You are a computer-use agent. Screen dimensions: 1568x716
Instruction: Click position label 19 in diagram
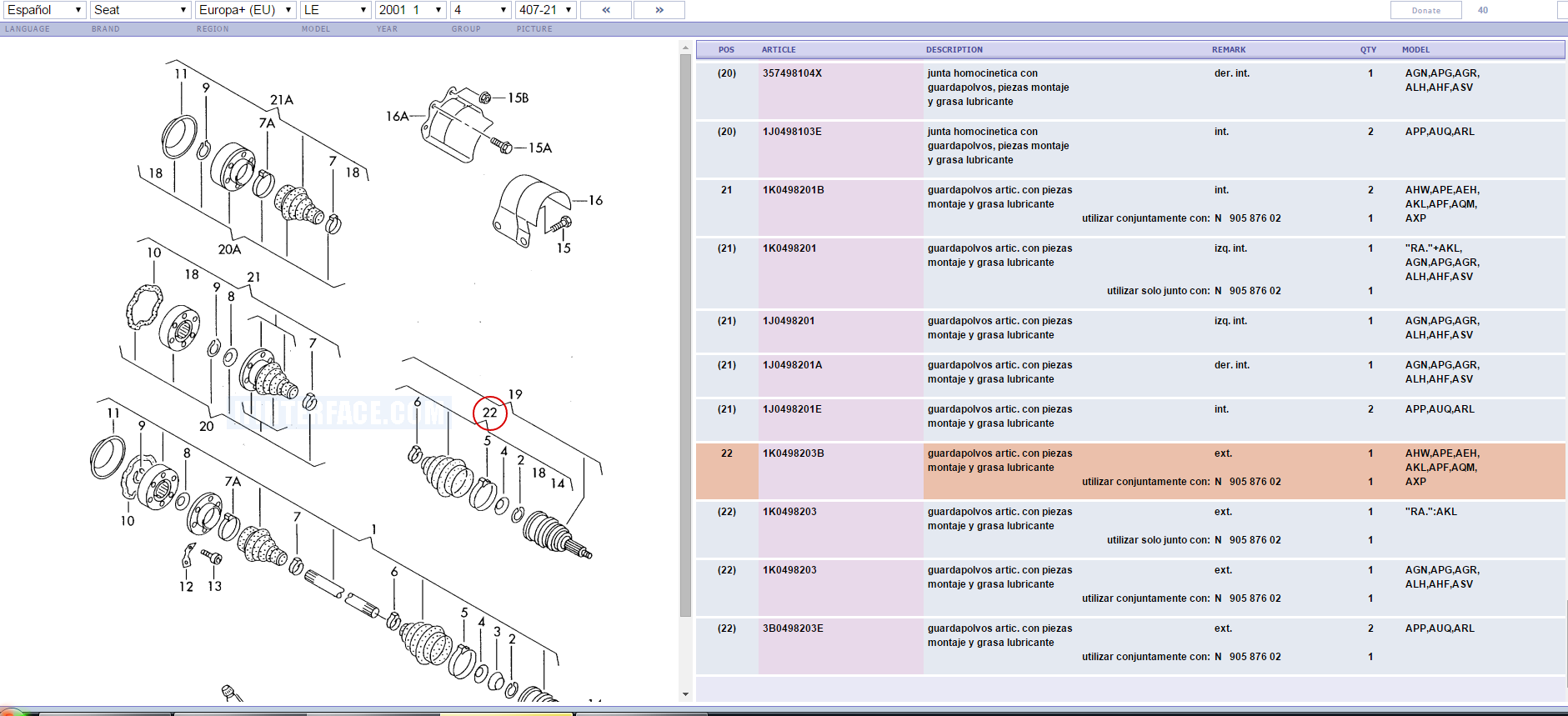(515, 394)
